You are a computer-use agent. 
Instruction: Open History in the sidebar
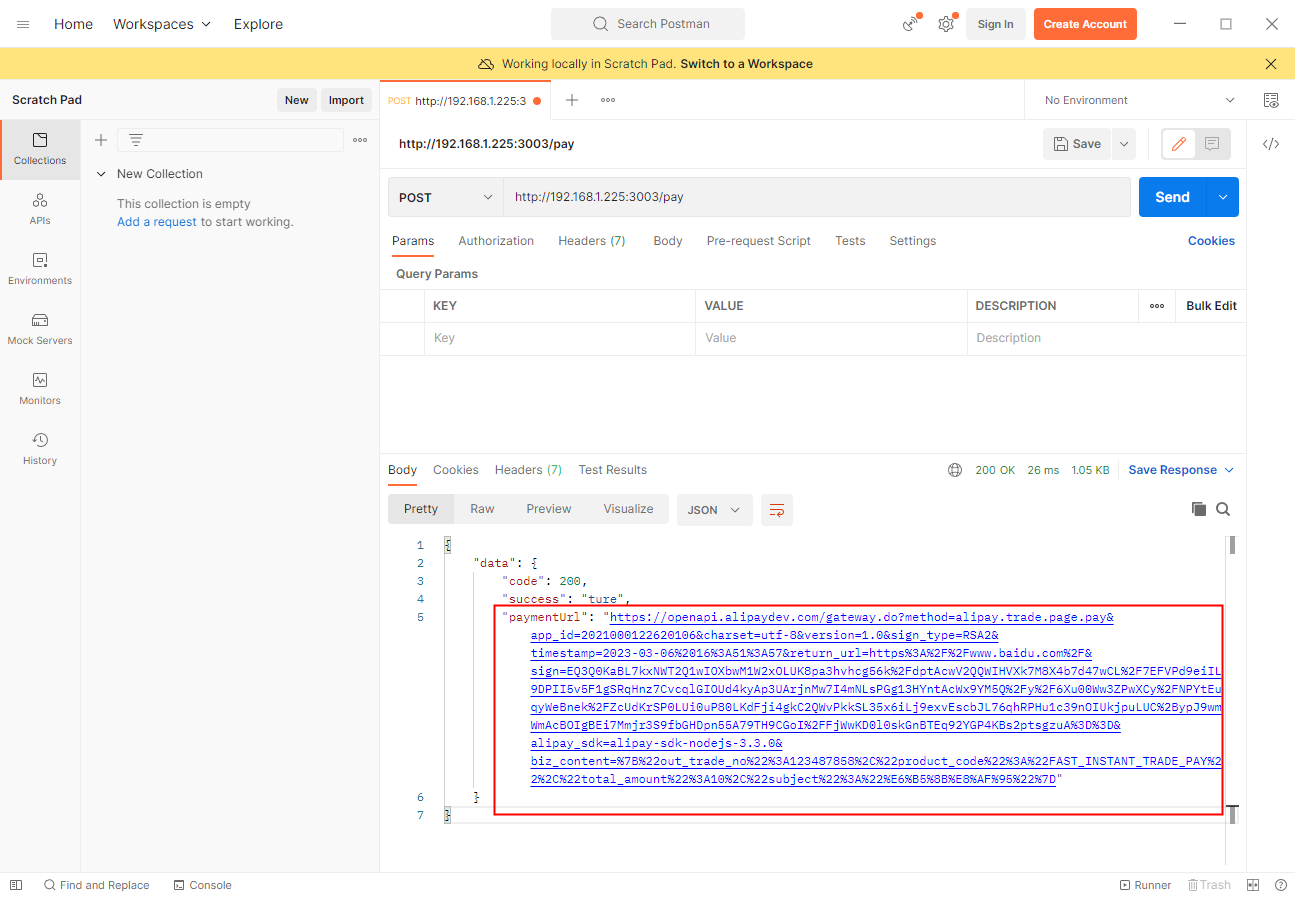pyautogui.click(x=40, y=449)
